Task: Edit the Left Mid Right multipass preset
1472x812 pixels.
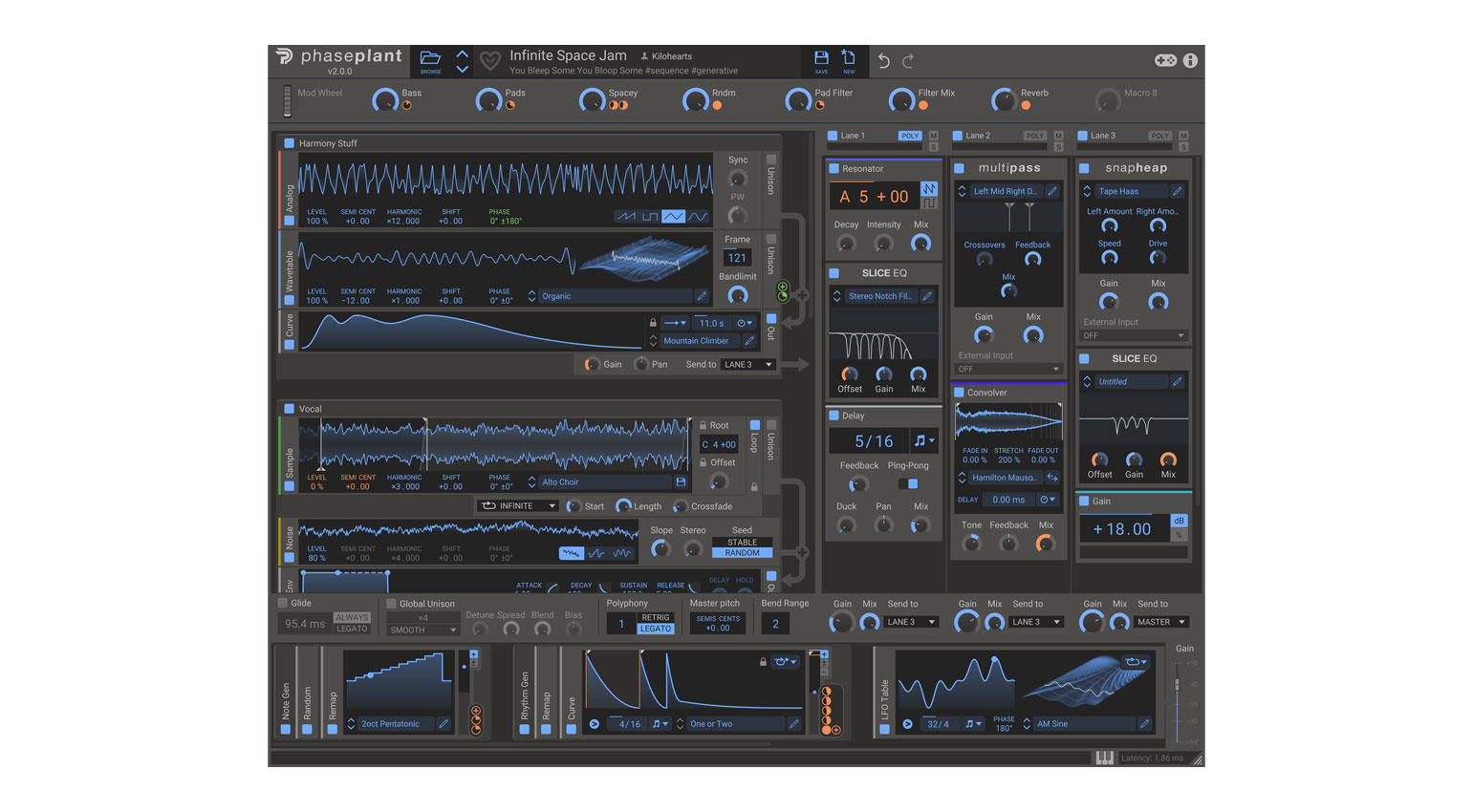Action: 1052,191
